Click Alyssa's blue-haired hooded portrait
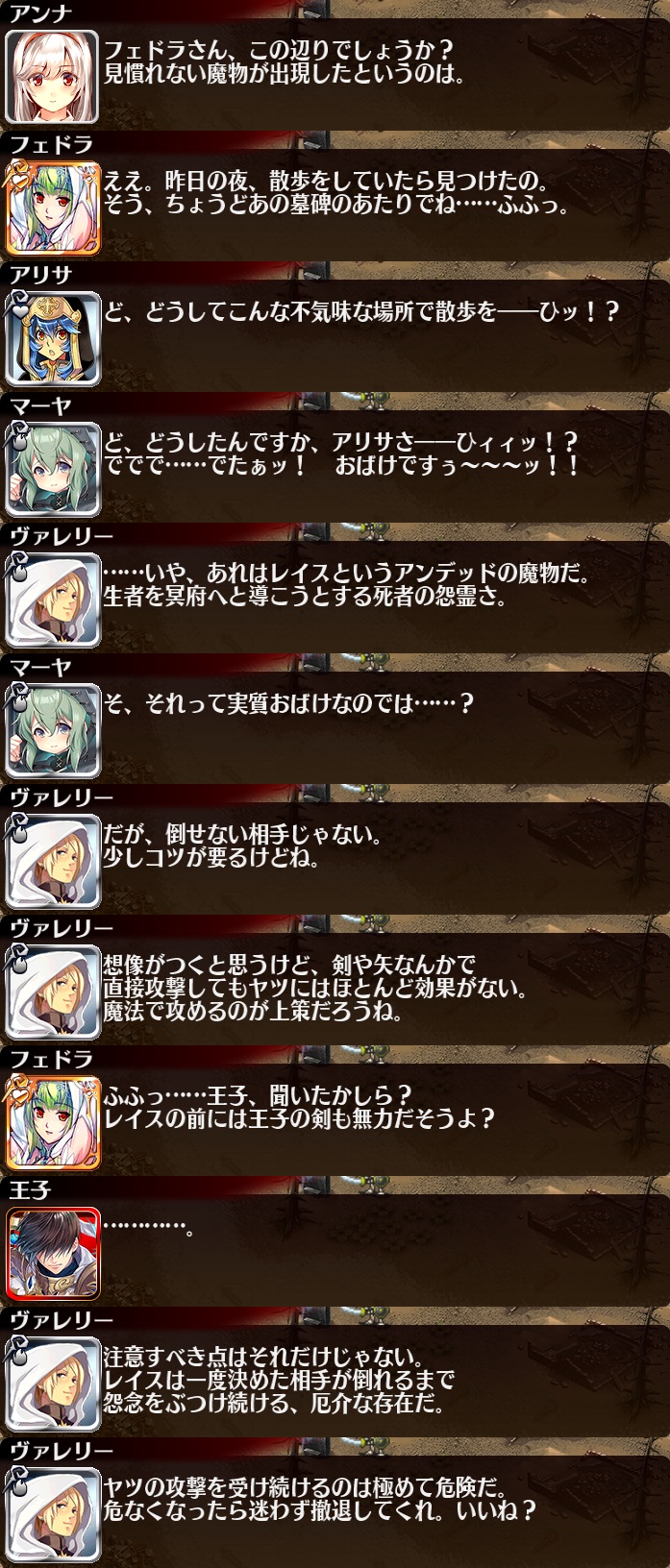Image resolution: width=670 pixels, height=1568 pixels. 52,337
